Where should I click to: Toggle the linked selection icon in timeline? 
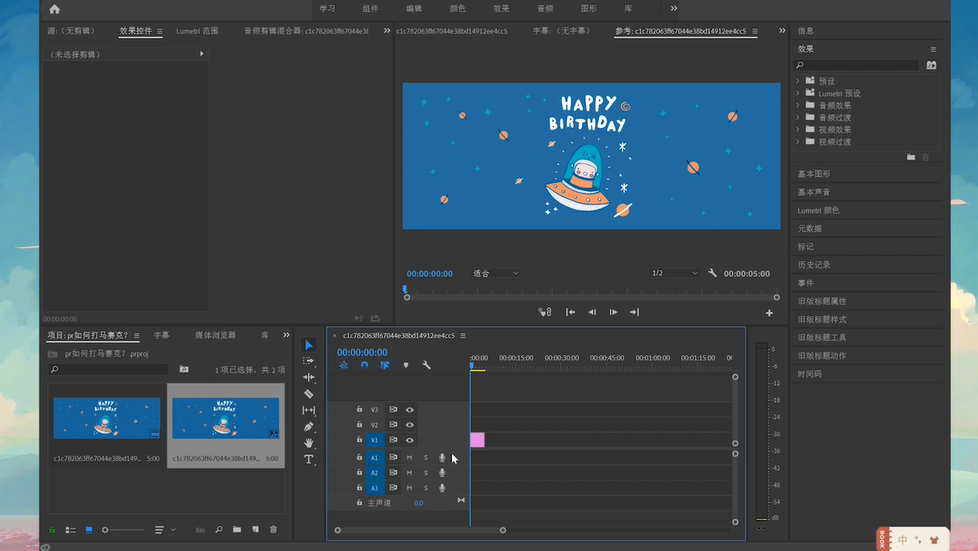coord(385,365)
